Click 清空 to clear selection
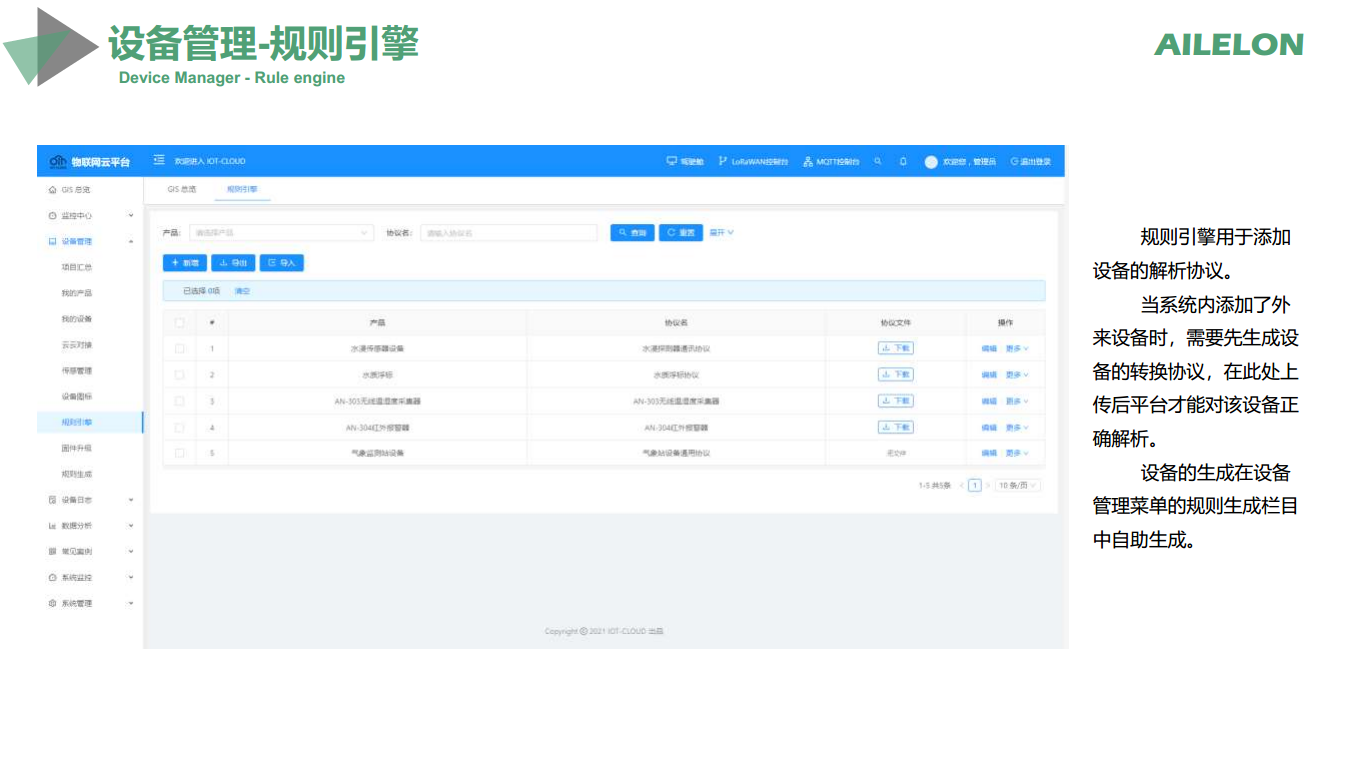1350x759 pixels. pyautogui.click(x=242, y=291)
